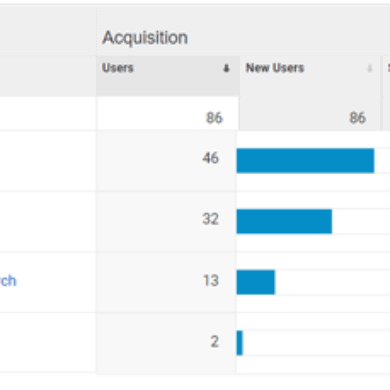Click the empty bar track right of the 13 bar

(332, 282)
